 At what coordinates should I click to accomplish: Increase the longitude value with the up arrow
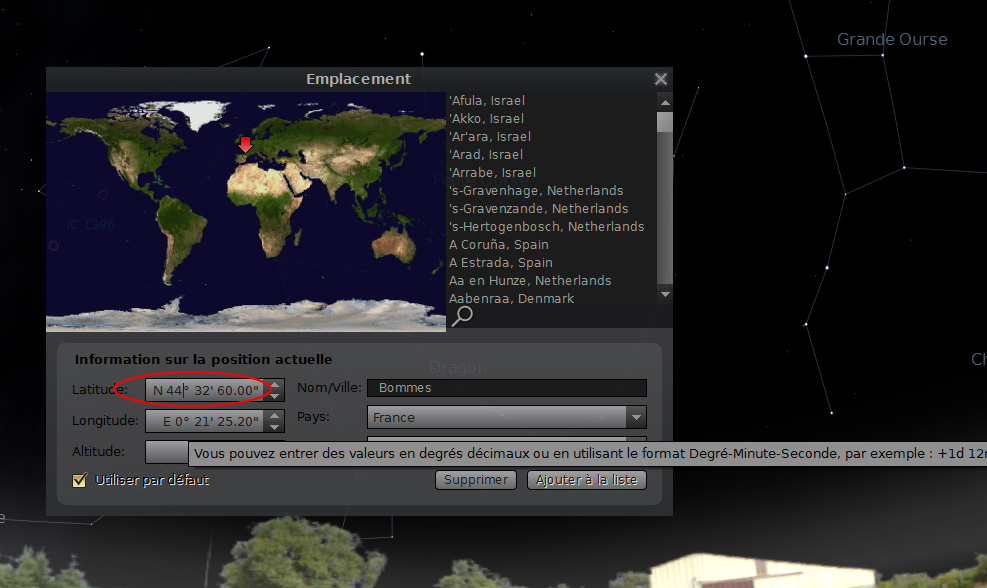(x=274, y=416)
